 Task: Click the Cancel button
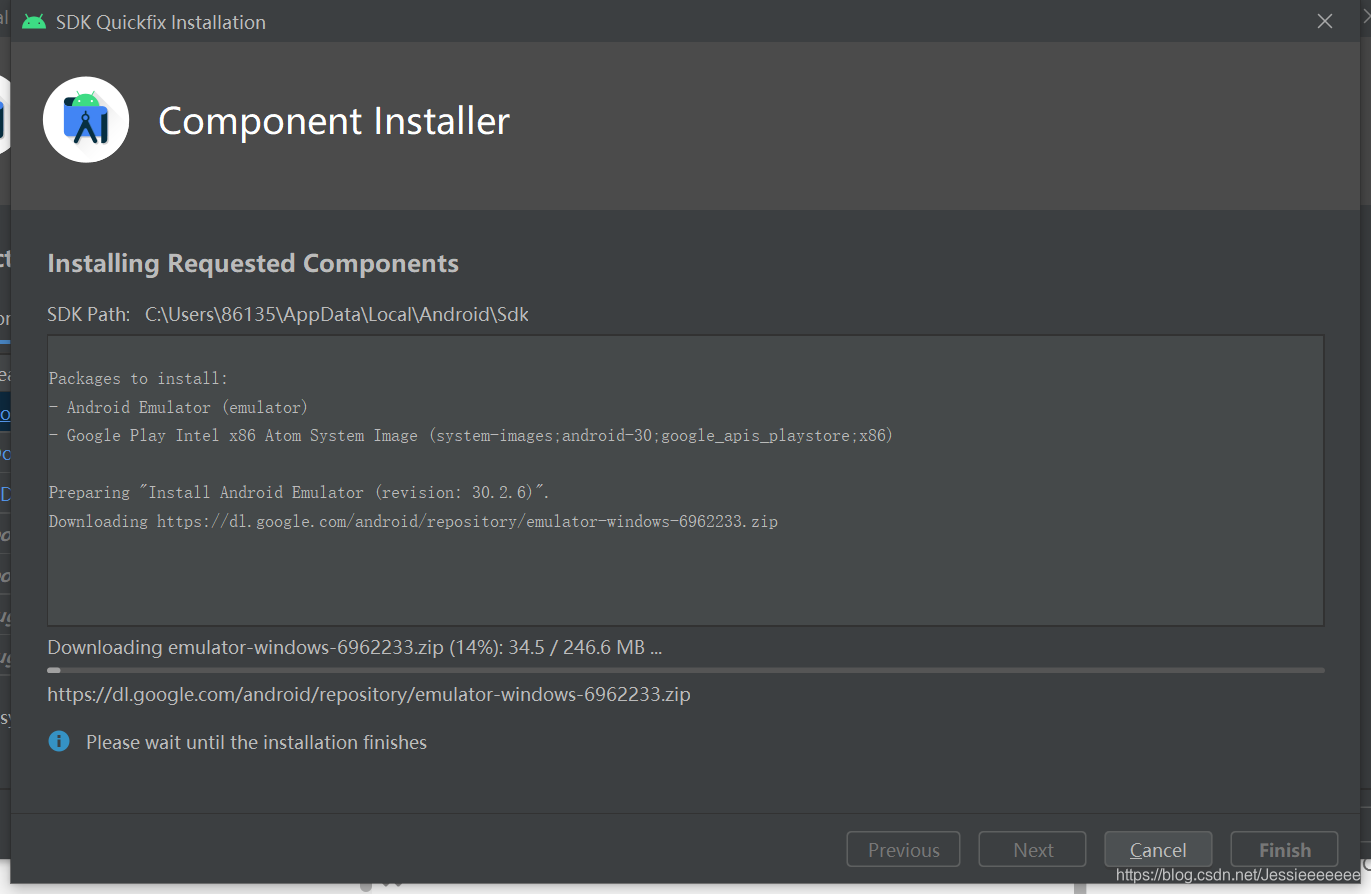point(1158,849)
